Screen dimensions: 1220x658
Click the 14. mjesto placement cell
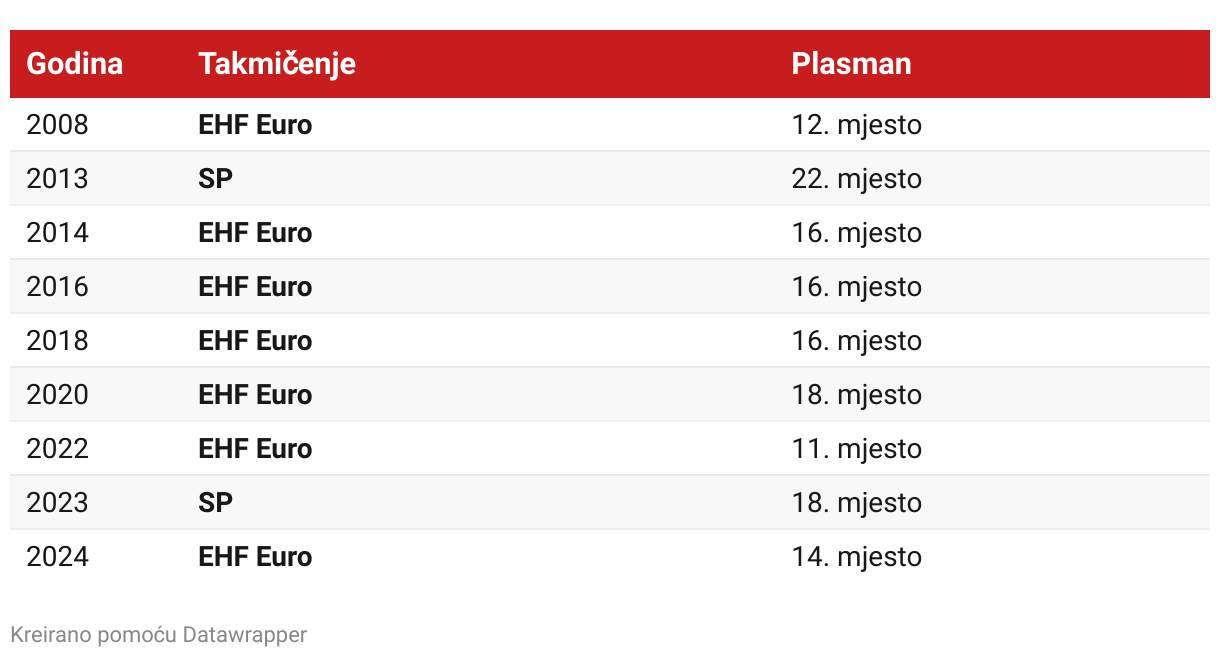click(x=856, y=557)
